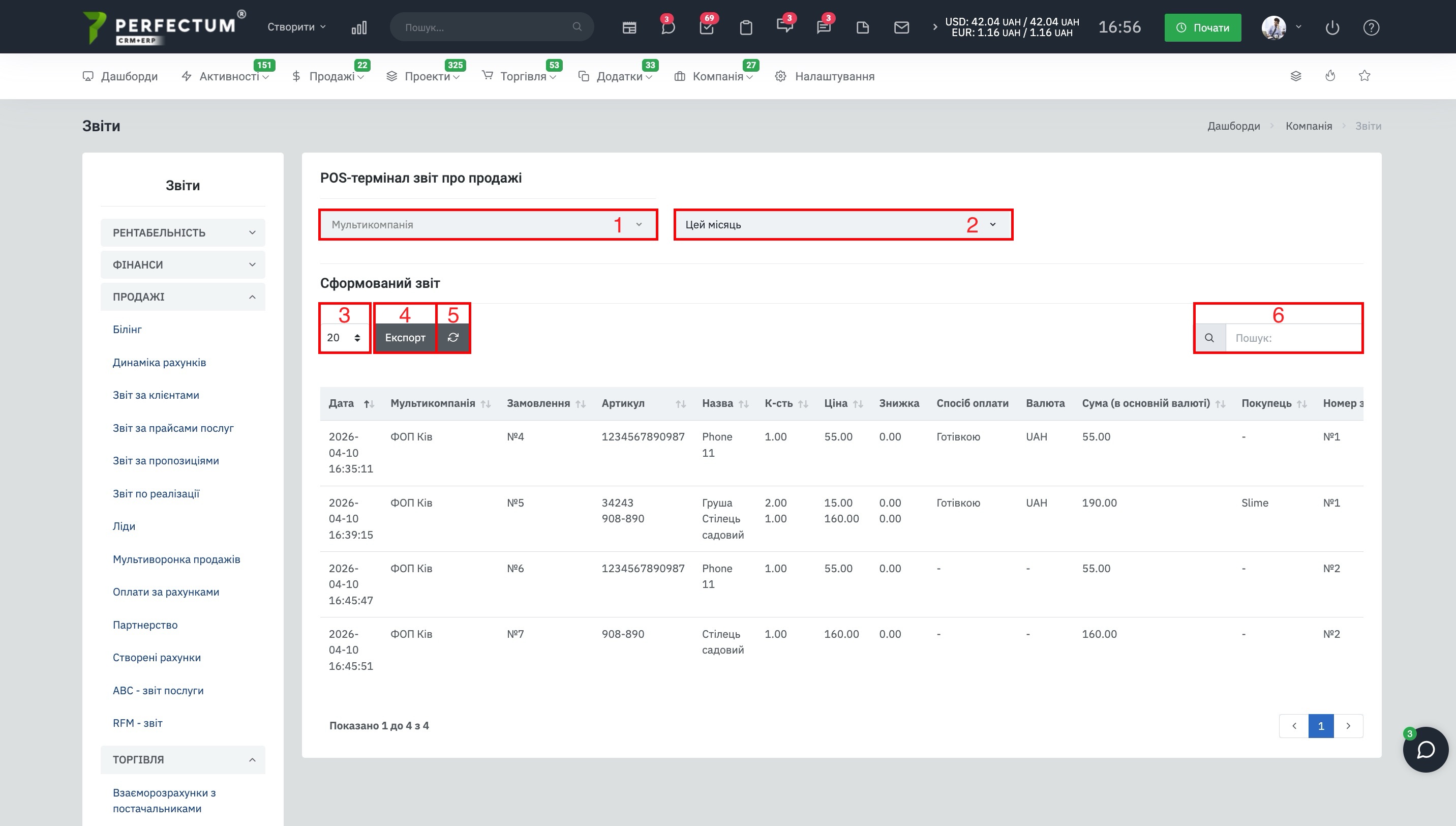Click the power logout icon
This screenshot has height=826, width=1456.
pyautogui.click(x=1332, y=27)
